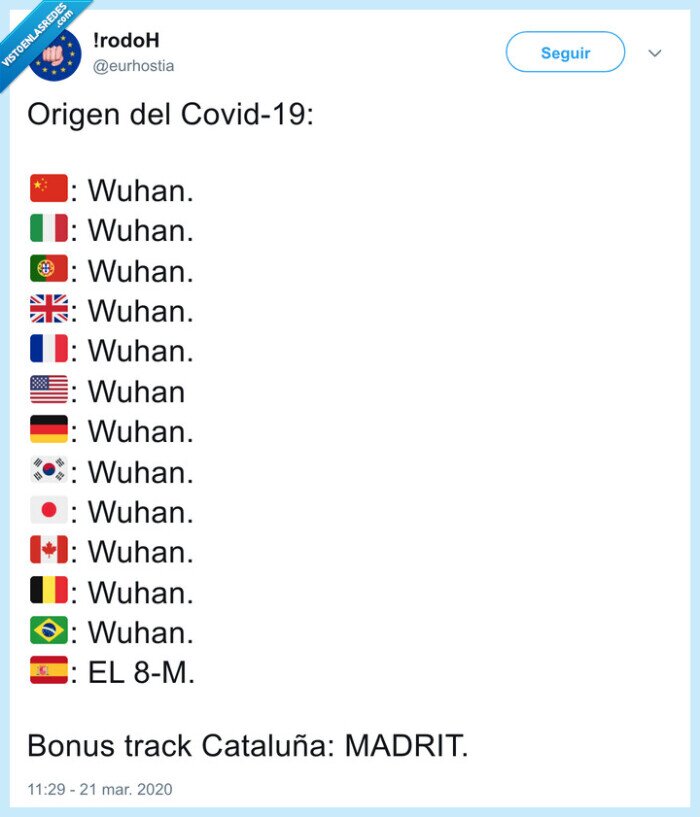
Task: Select the France flag emoji
Action: click(x=51, y=350)
